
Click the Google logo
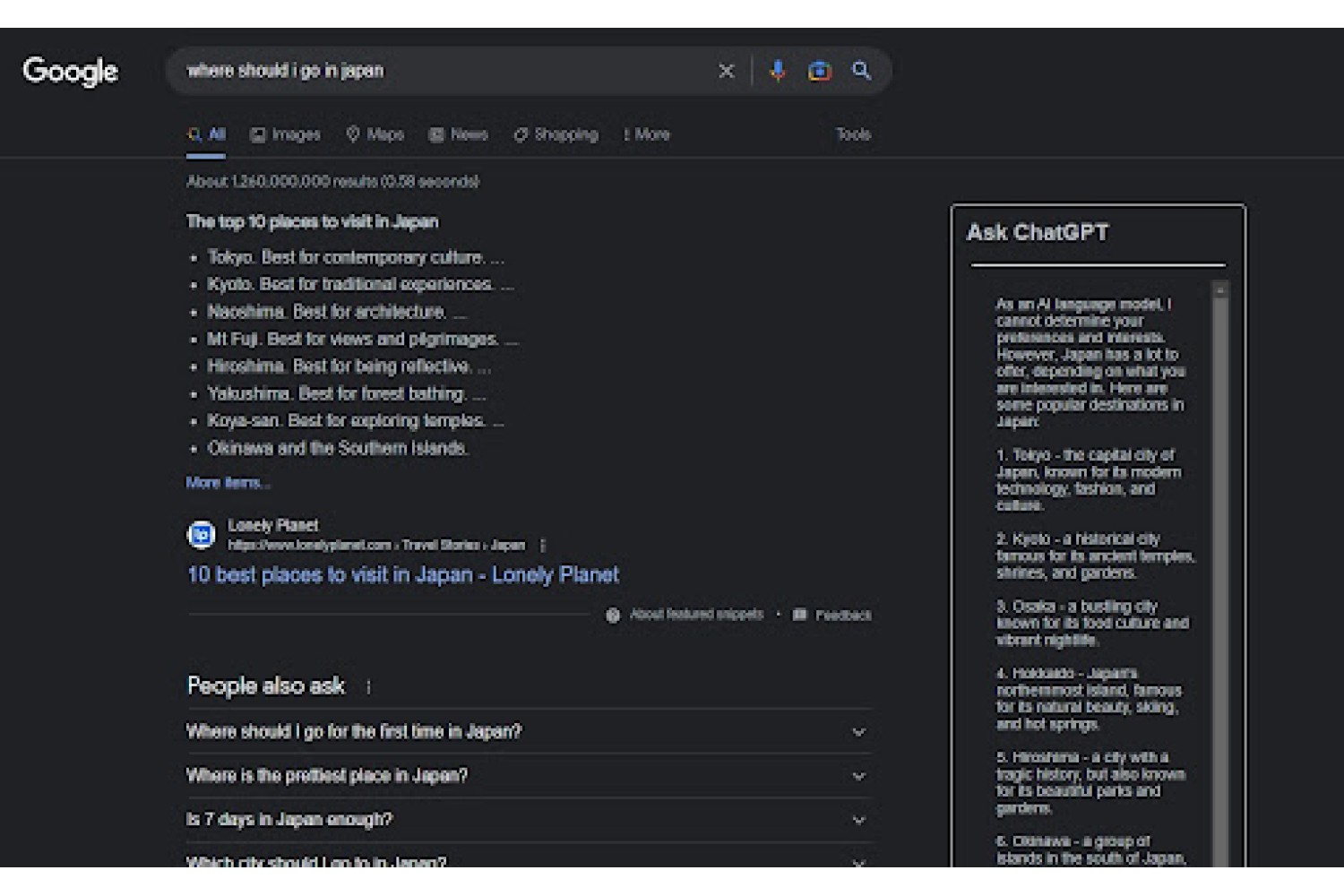pyautogui.click(x=70, y=72)
